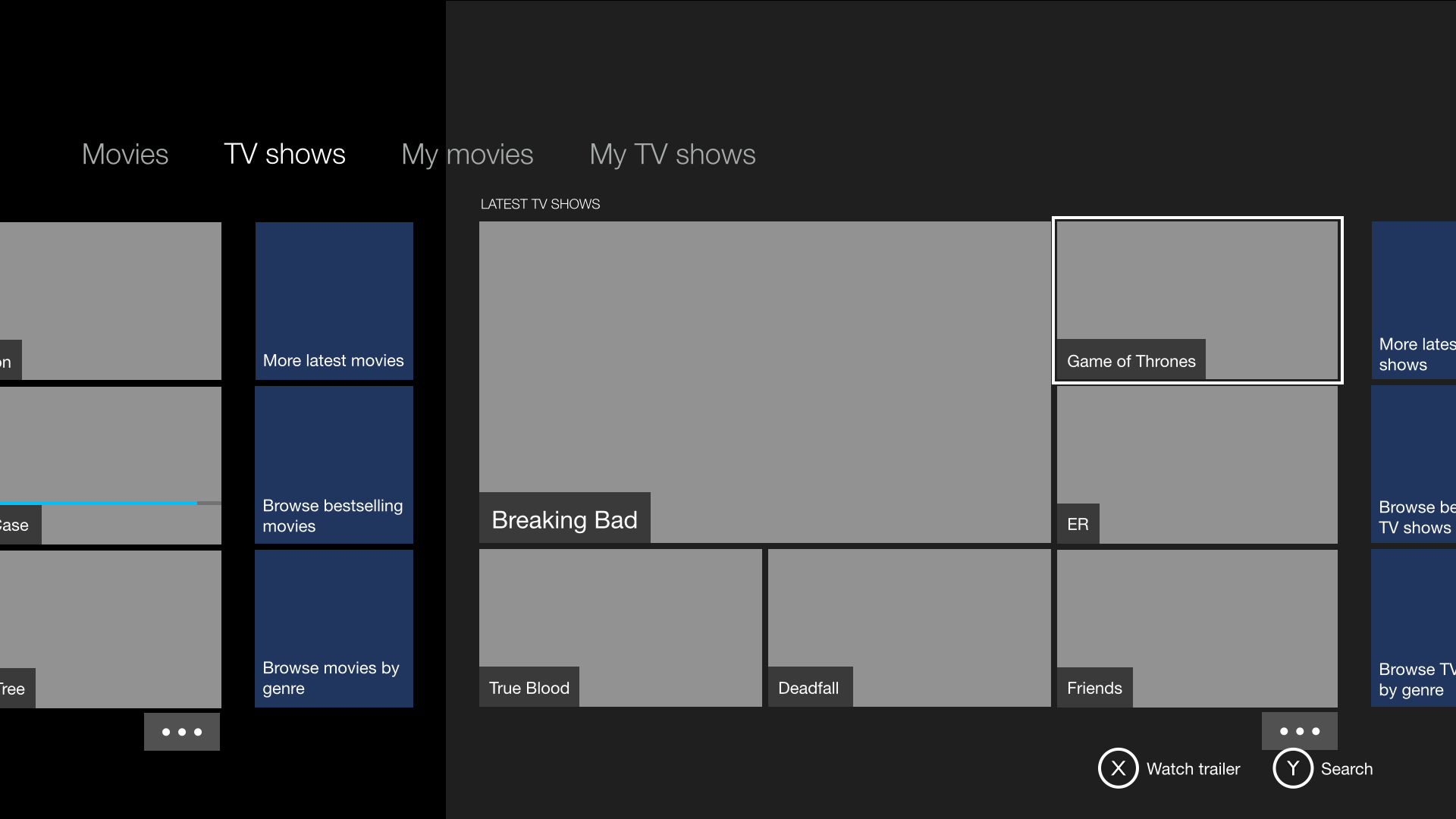Click the LATEST TV SHOWS heading

[540, 204]
